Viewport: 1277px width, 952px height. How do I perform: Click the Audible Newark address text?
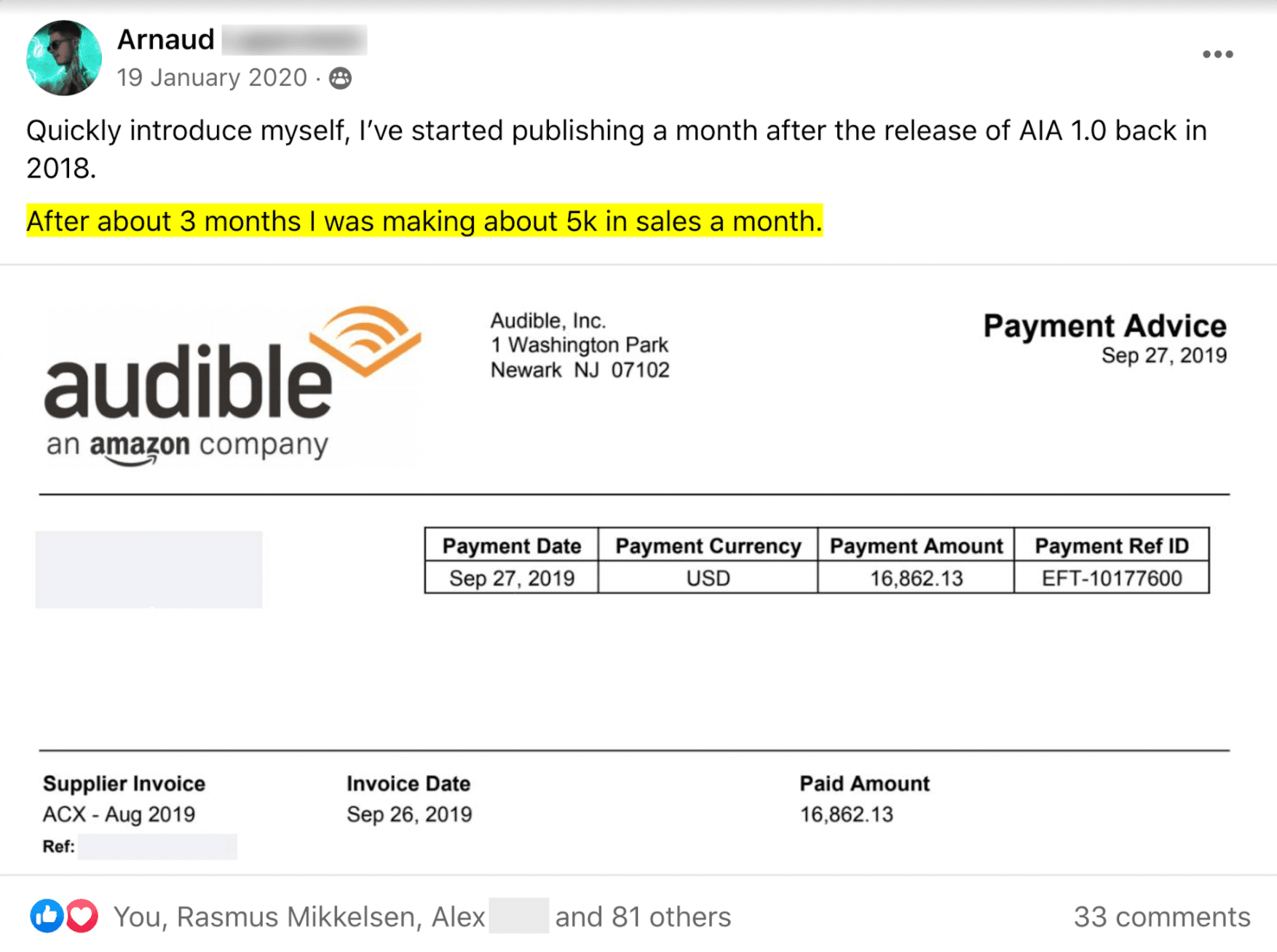(x=580, y=345)
